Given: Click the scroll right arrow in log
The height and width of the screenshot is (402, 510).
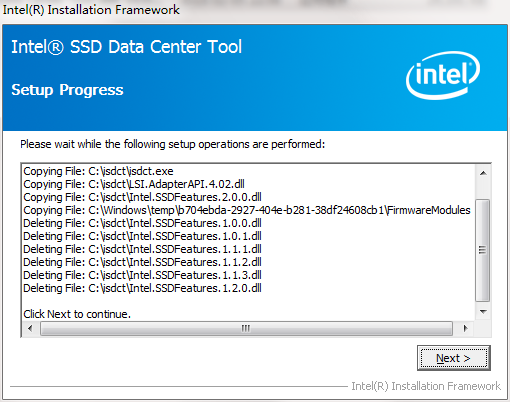Looking at the screenshot, I should coord(466,328).
